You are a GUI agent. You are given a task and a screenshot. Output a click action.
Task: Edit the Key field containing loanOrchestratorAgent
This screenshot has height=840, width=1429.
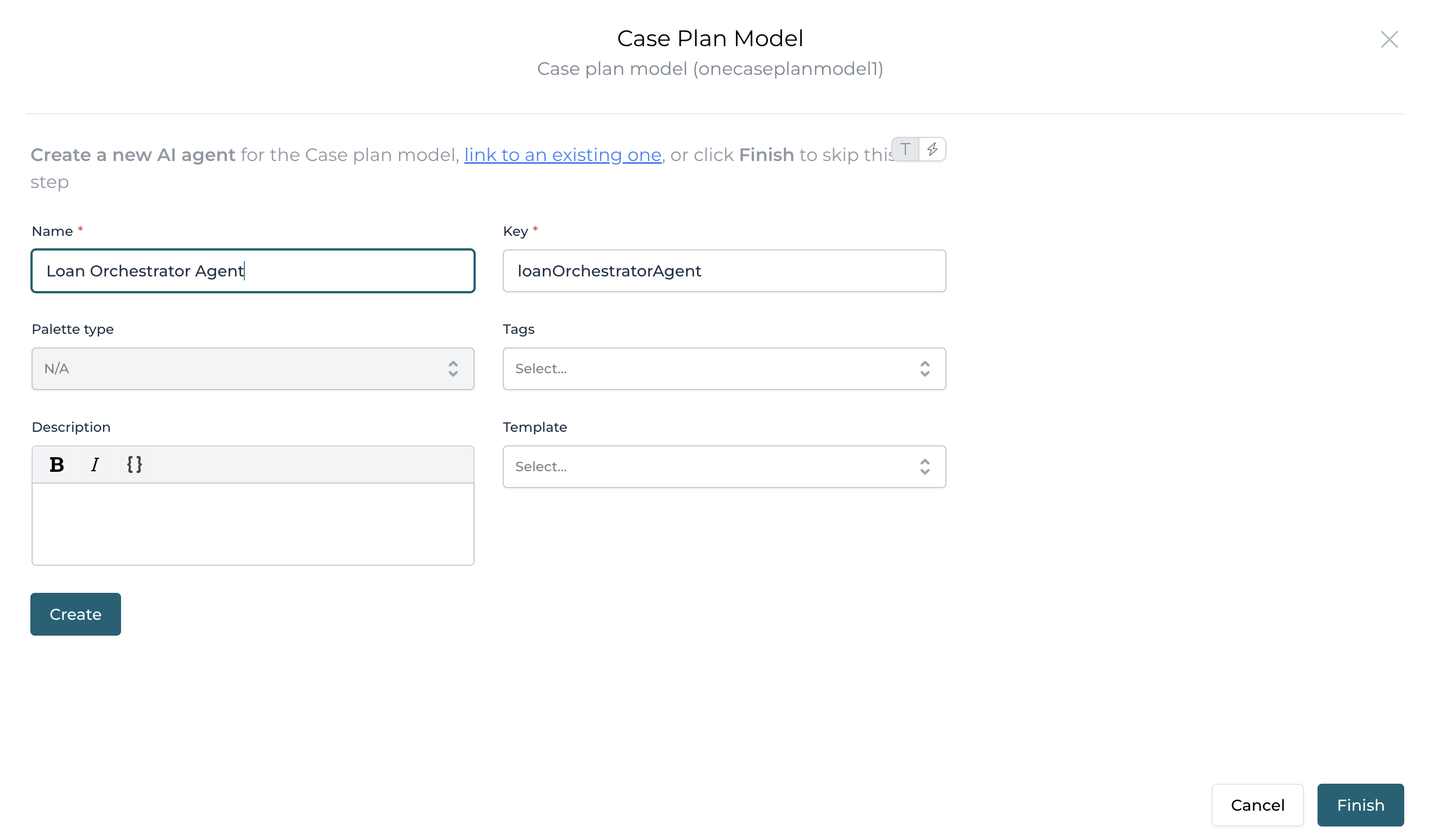[x=724, y=271]
